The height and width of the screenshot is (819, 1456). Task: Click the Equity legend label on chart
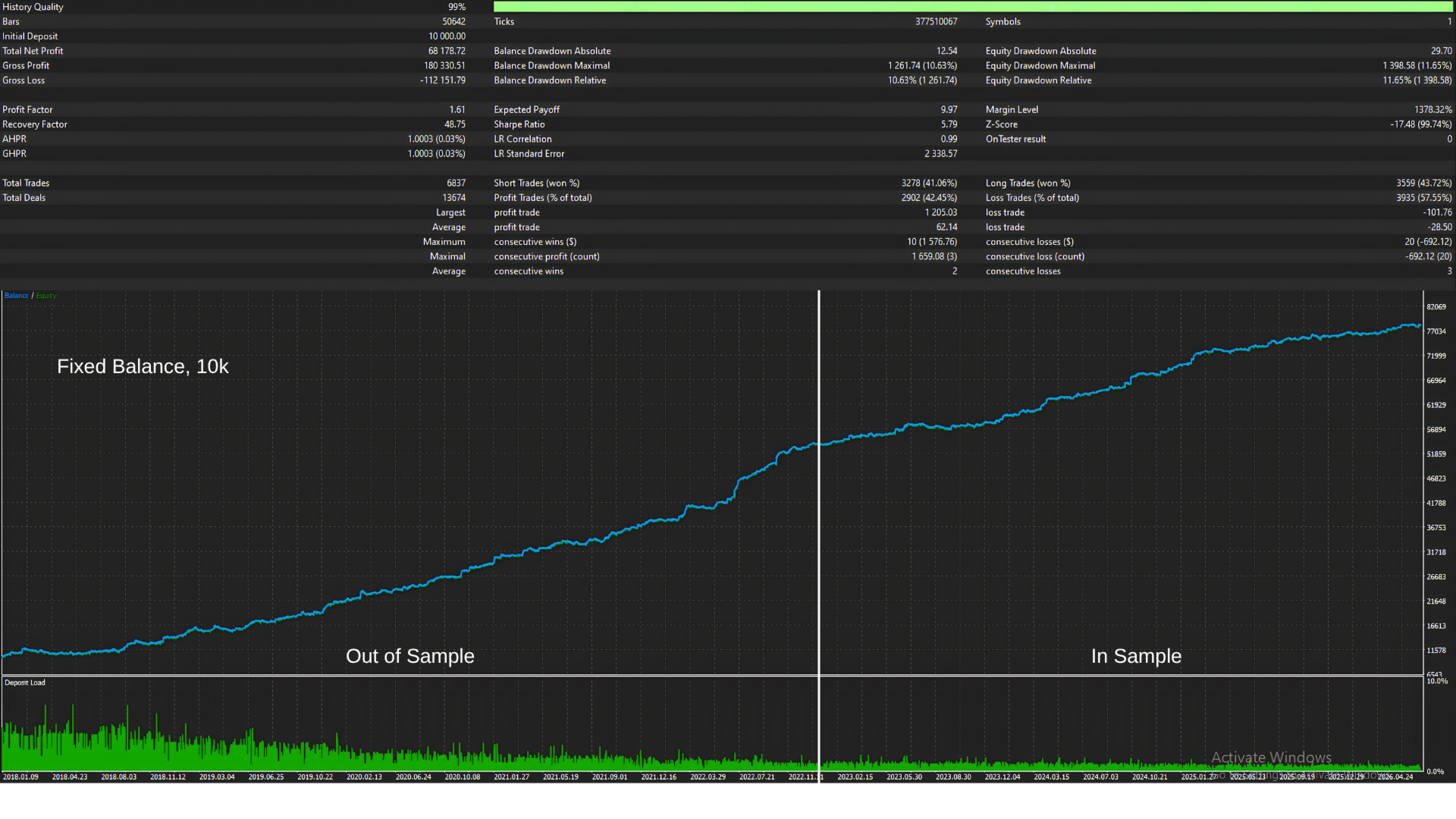(x=46, y=296)
